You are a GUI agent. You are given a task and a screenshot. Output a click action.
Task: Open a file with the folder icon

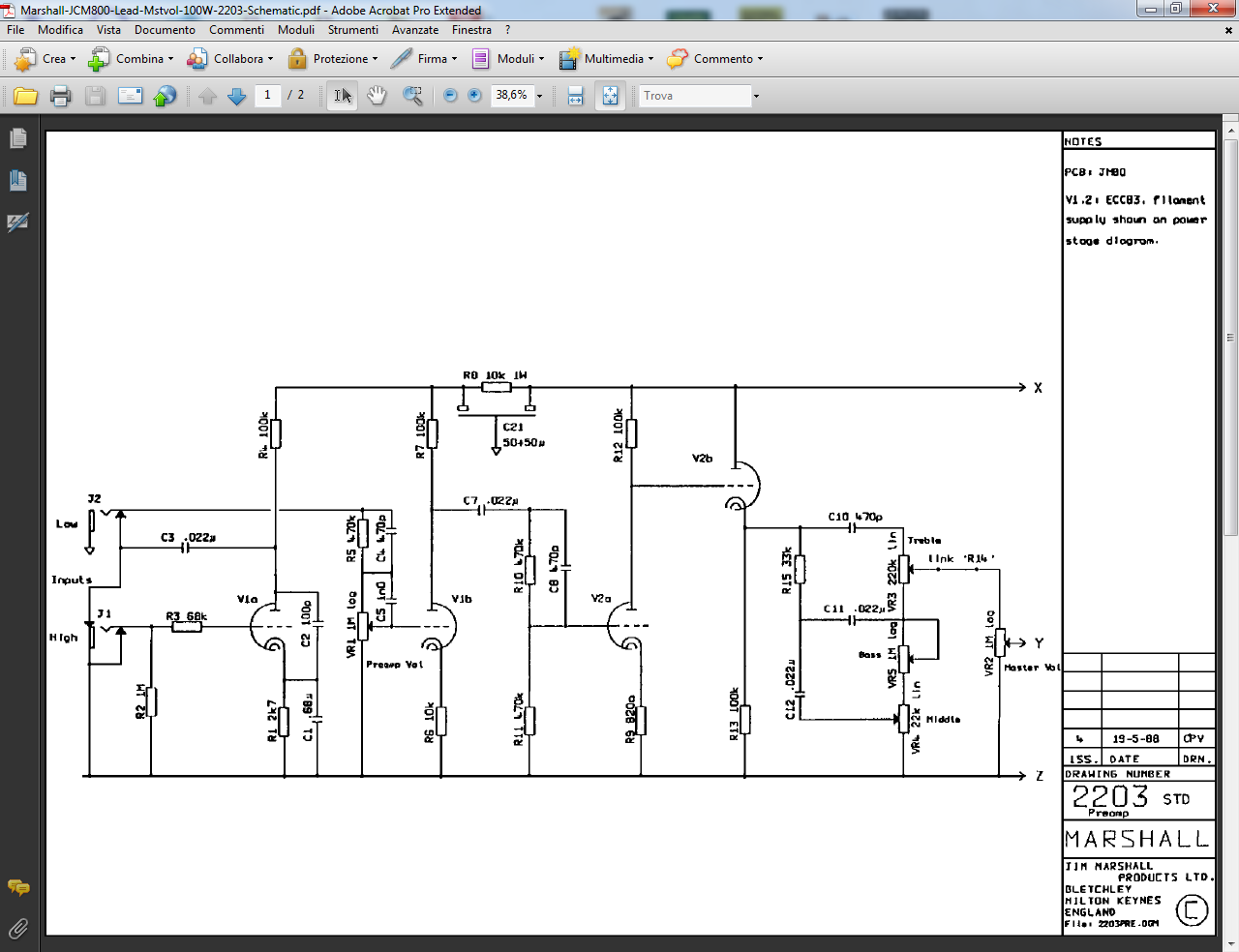click(x=25, y=96)
